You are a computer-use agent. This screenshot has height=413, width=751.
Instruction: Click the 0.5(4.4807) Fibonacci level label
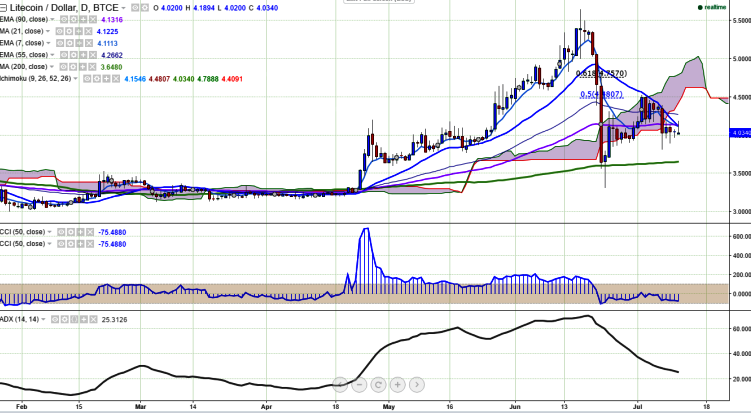click(x=601, y=94)
